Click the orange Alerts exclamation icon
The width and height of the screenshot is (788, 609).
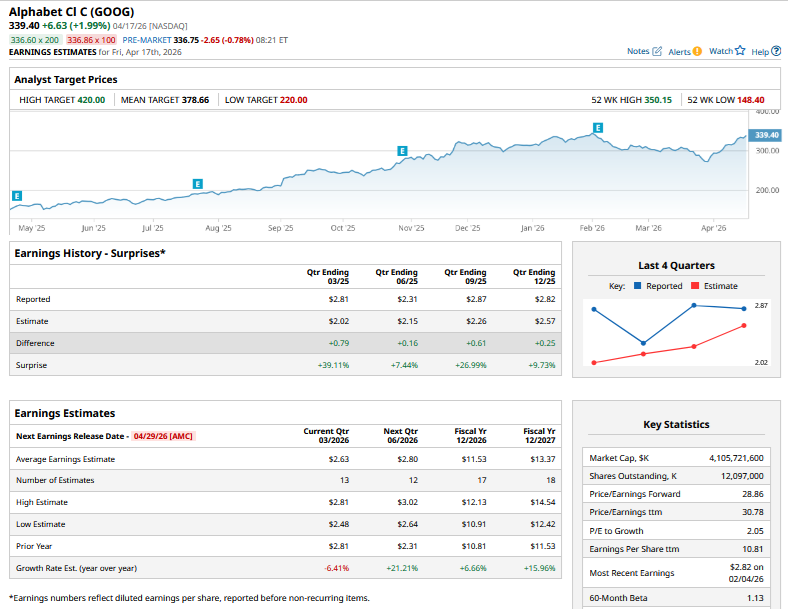[x=697, y=51]
